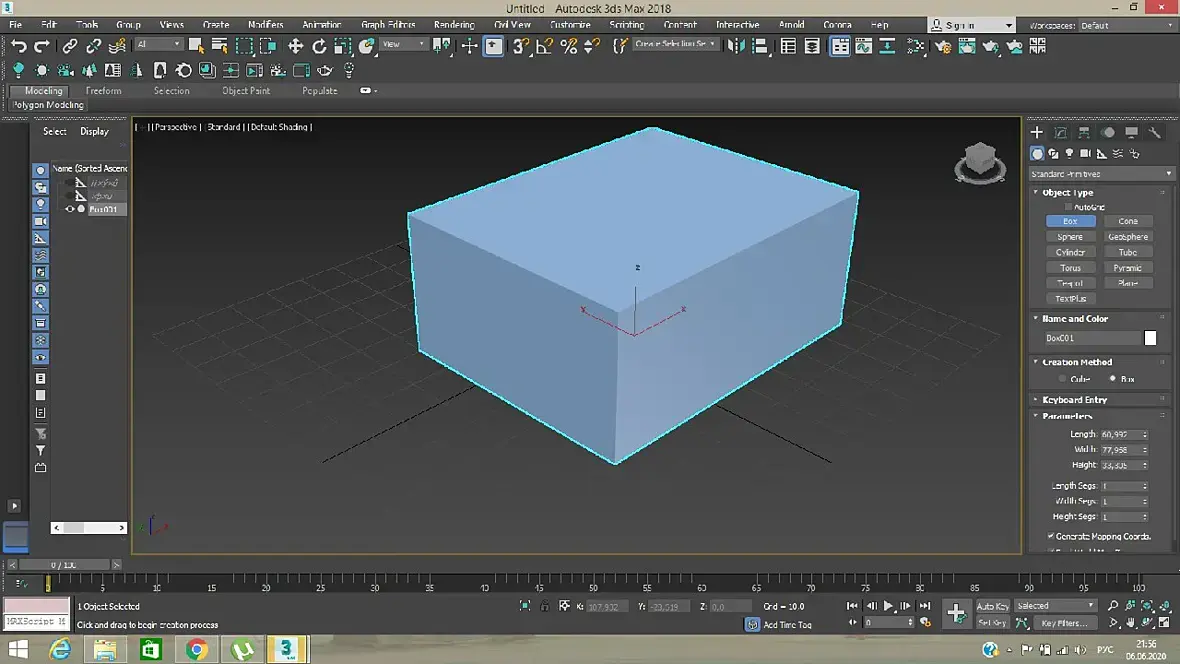Open the Modifiers menu
The width and height of the screenshot is (1180, 664).
(x=266, y=25)
